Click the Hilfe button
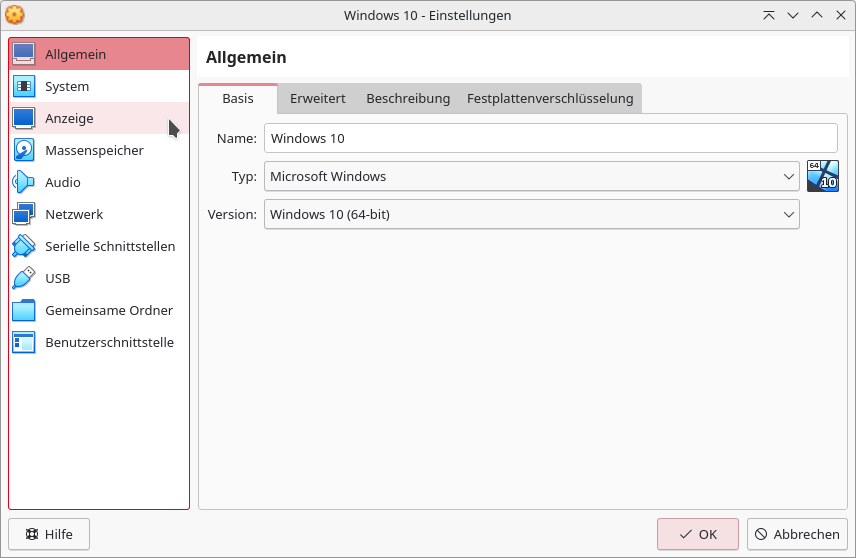The width and height of the screenshot is (856, 558). tap(49, 534)
